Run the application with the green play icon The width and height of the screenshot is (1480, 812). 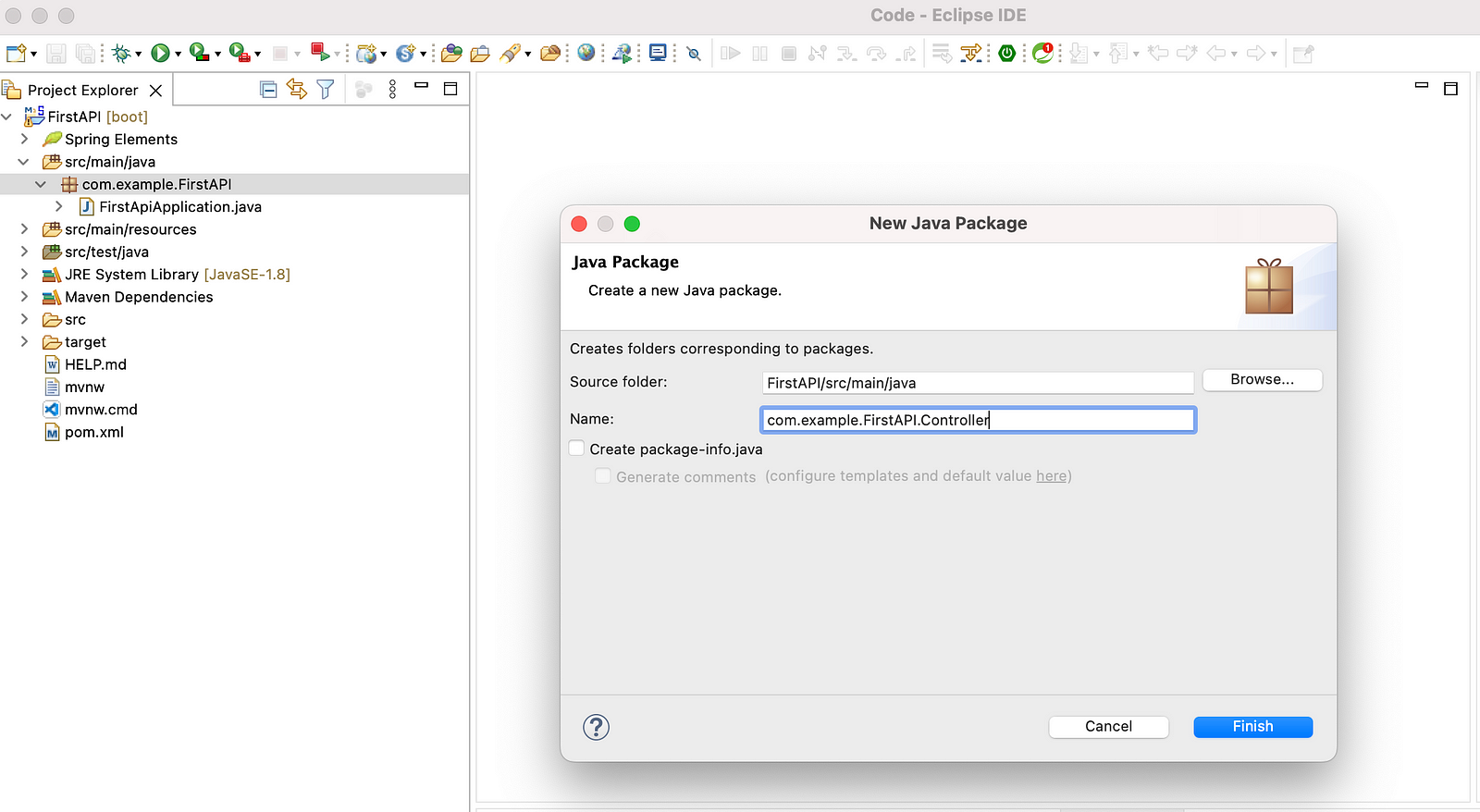click(160, 54)
